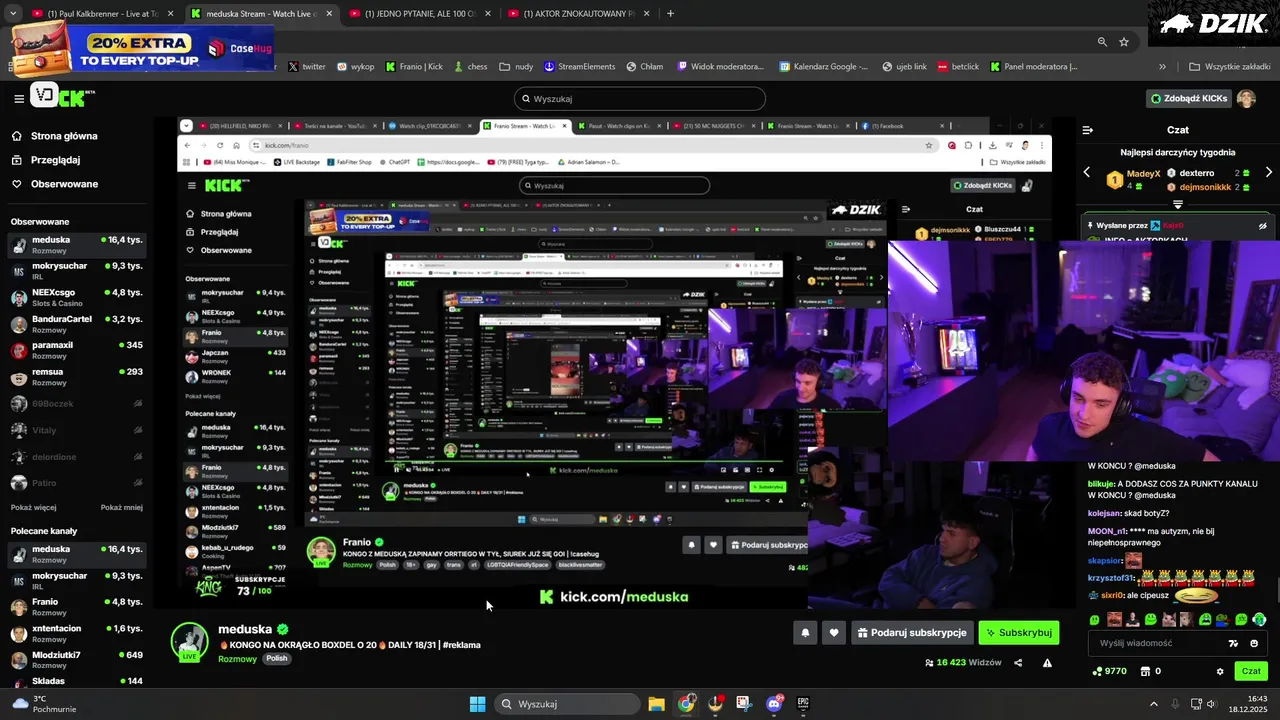Send message with green Czat button
The image size is (1280, 720).
1250,671
